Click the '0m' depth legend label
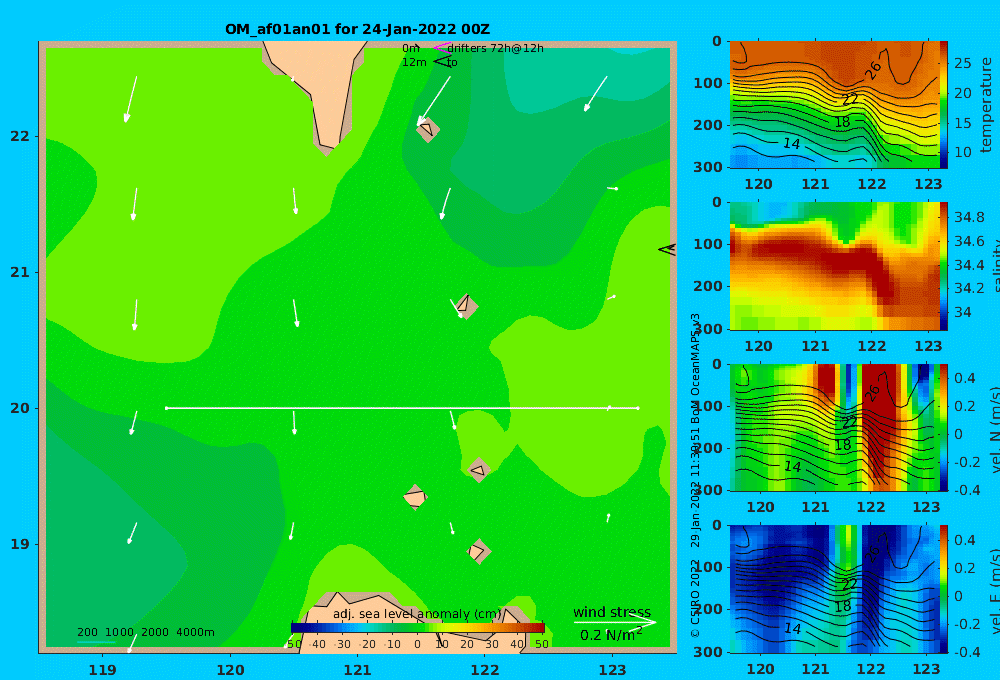This screenshot has height=680, width=1000. click(411, 48)
